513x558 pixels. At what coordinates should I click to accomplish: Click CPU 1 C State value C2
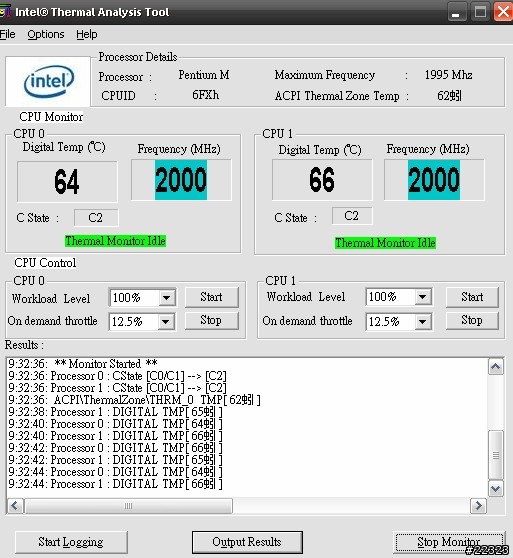pyautogui.click(x=352, y=216)
